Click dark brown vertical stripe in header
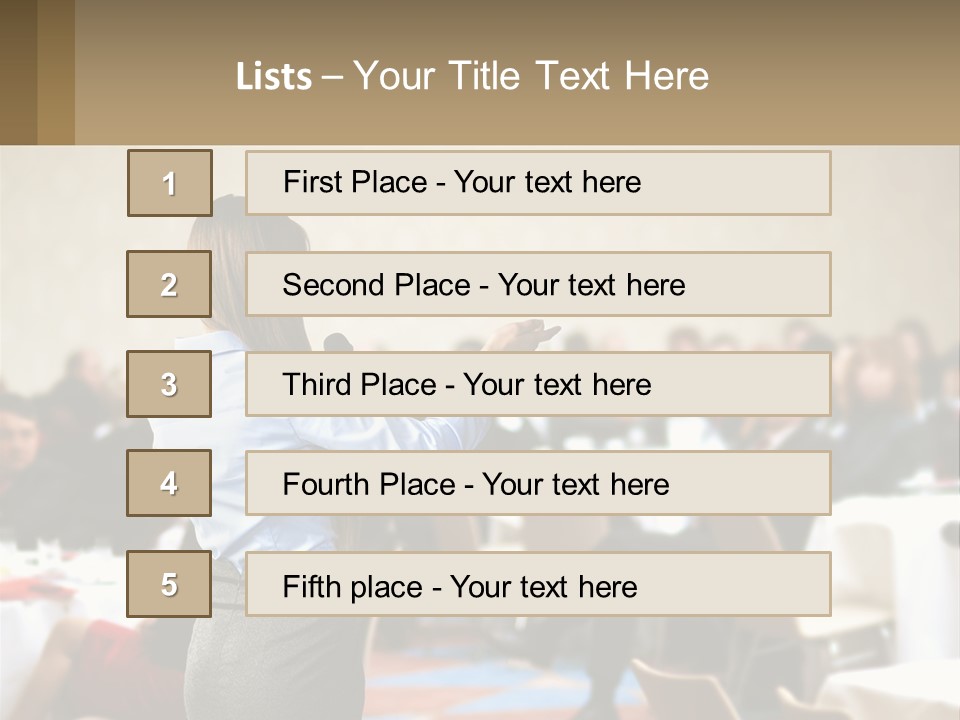The height and width of the screenshot is (720, 960). pos(55,70)
